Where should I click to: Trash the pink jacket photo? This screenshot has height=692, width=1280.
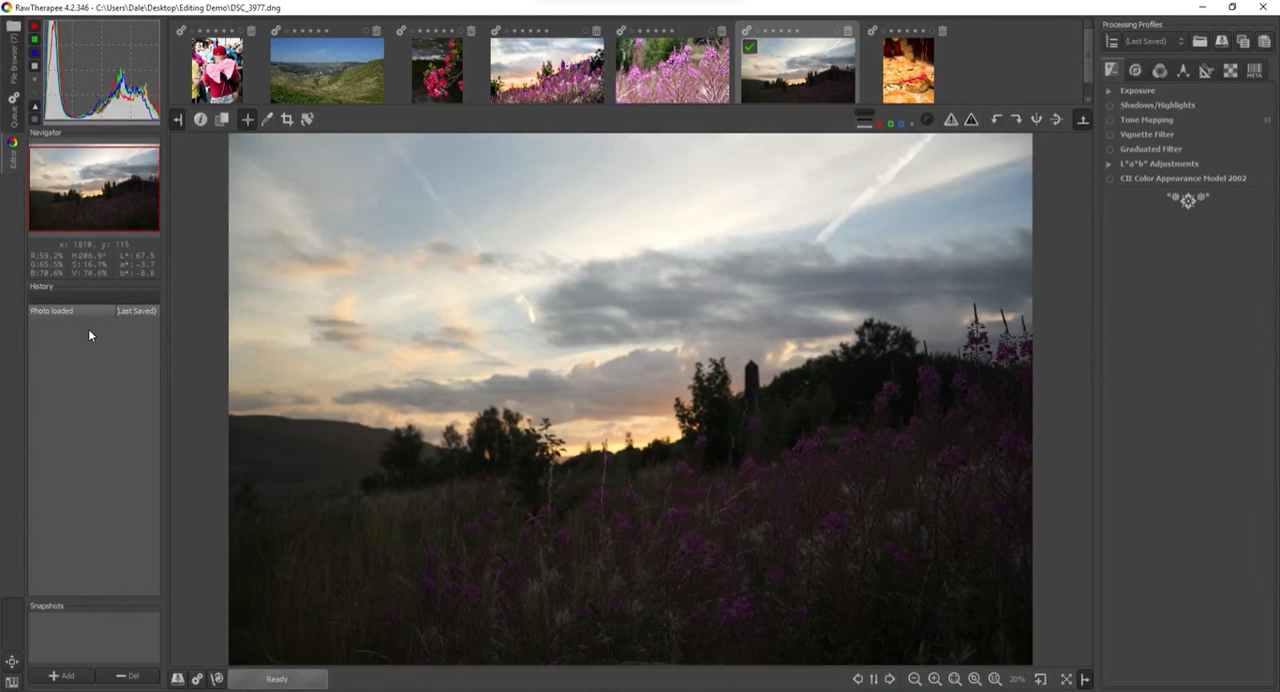(251, 31)
